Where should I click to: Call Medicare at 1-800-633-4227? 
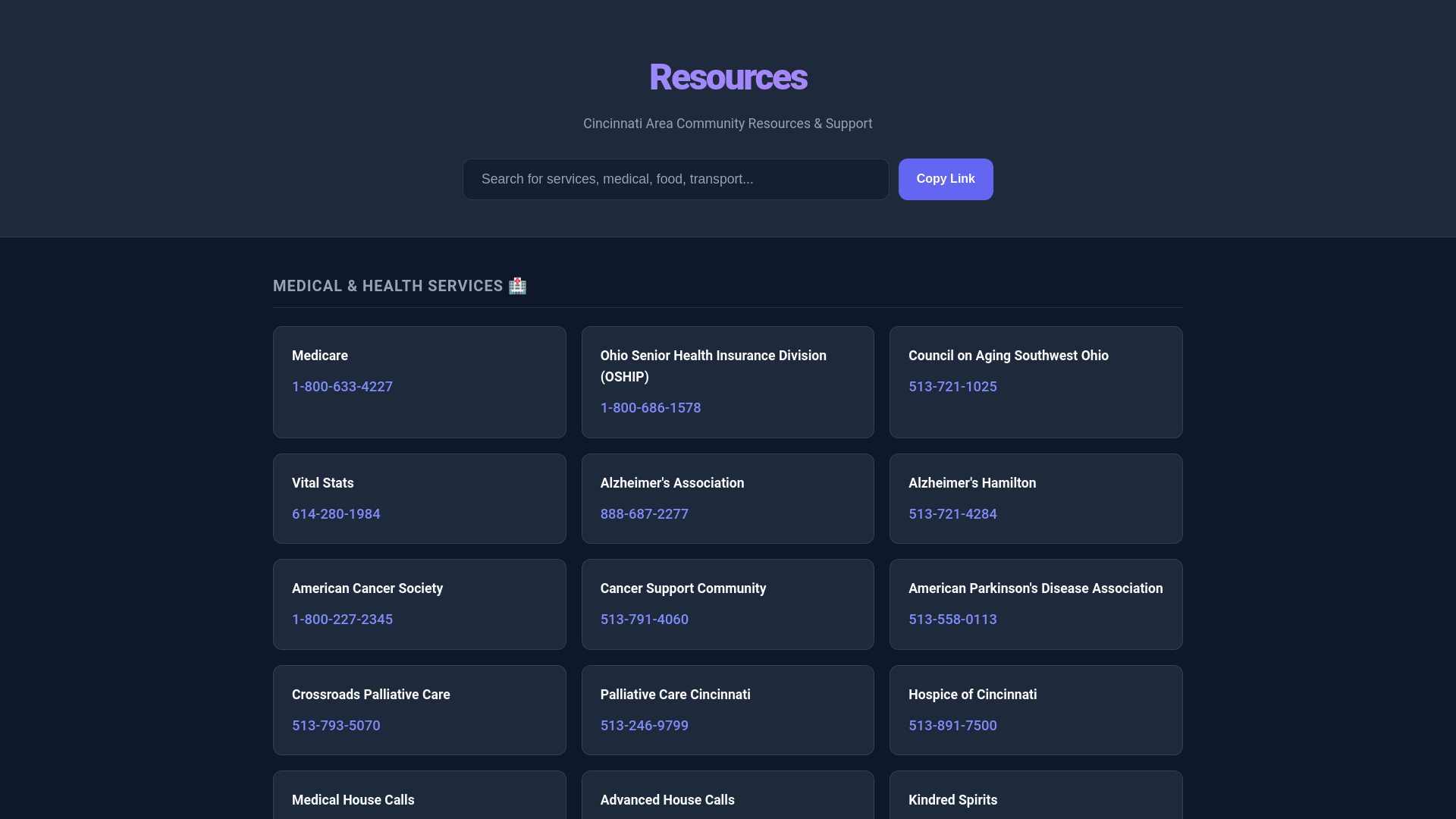342,387
